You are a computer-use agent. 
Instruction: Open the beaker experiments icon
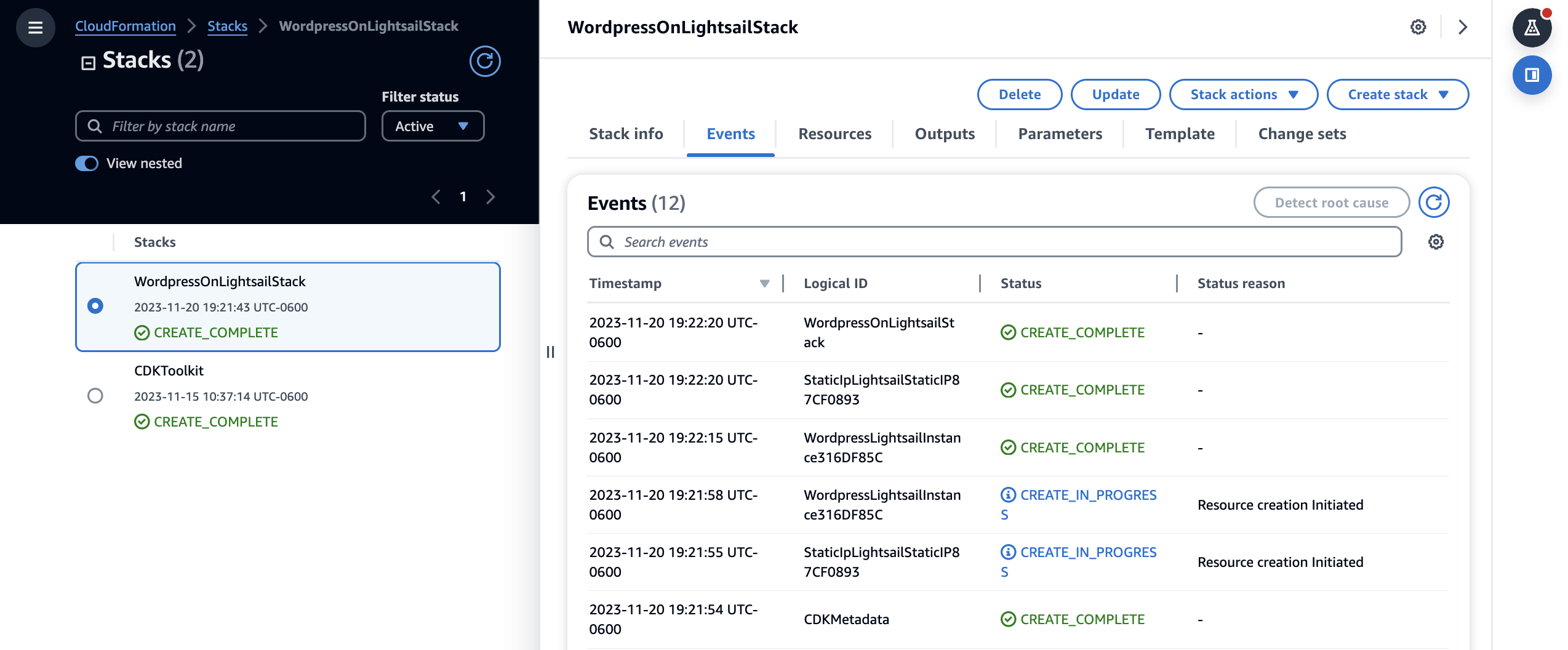point(1532,28)
